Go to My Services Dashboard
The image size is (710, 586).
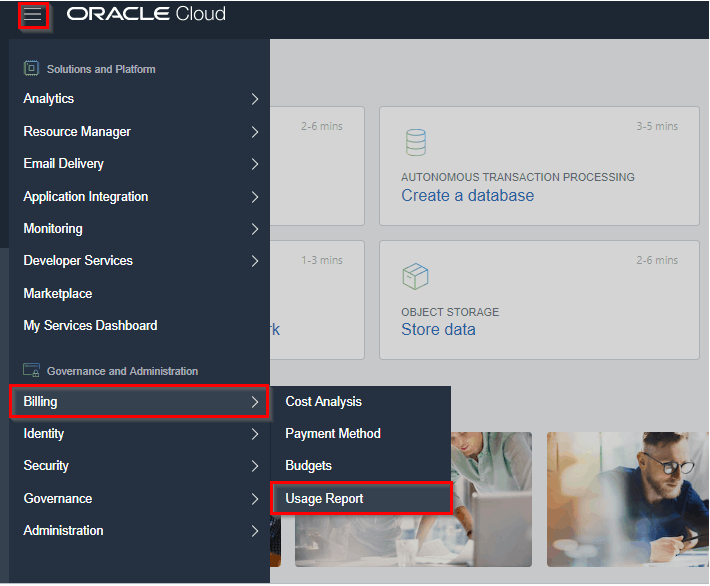click(x=139, y=326)
